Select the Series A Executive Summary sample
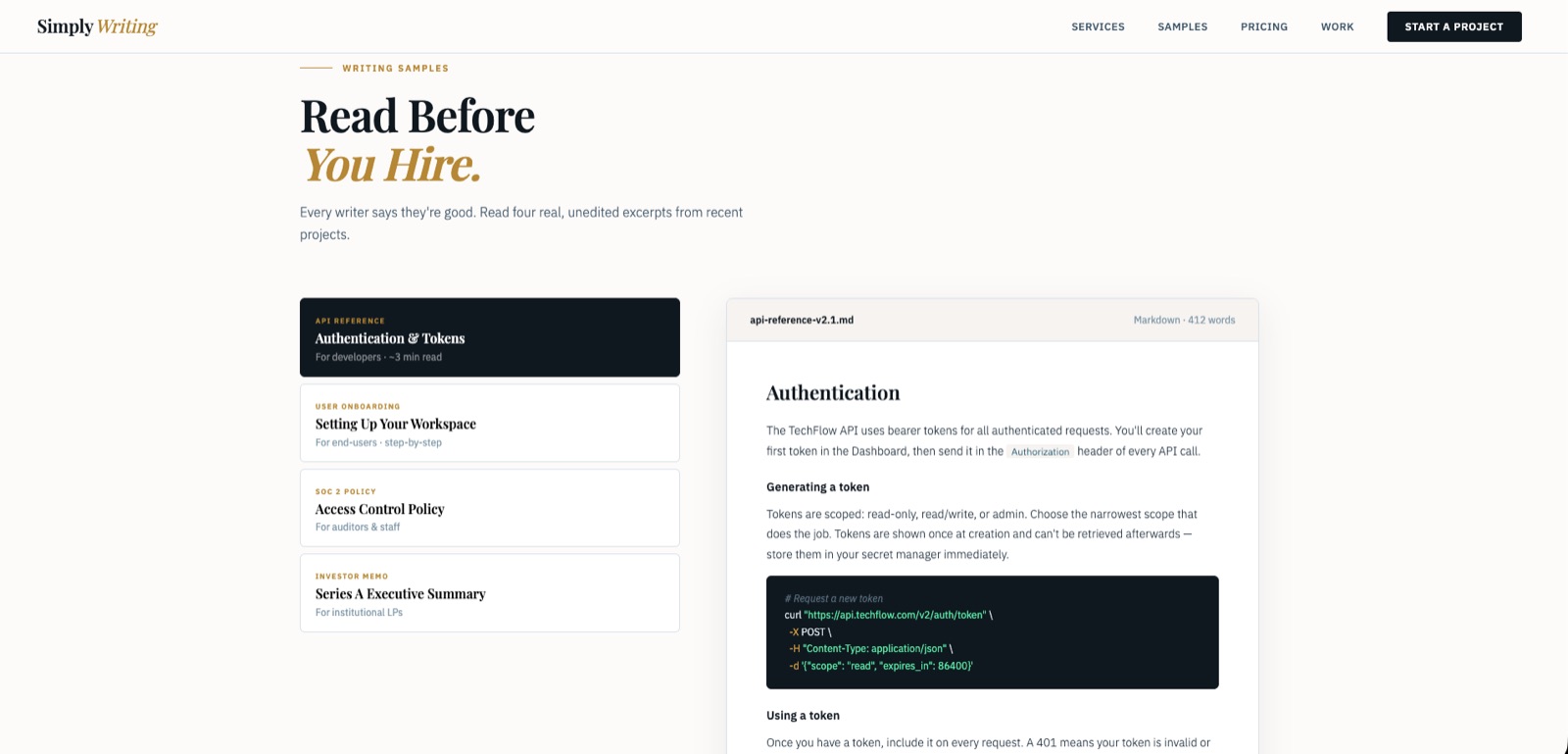Image resolution: width=1568 pixels, height=754 pixels. [490, 593]
